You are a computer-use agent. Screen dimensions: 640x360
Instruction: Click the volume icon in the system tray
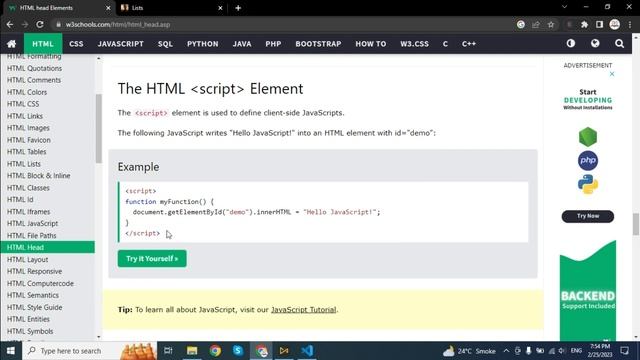point(561,351)
